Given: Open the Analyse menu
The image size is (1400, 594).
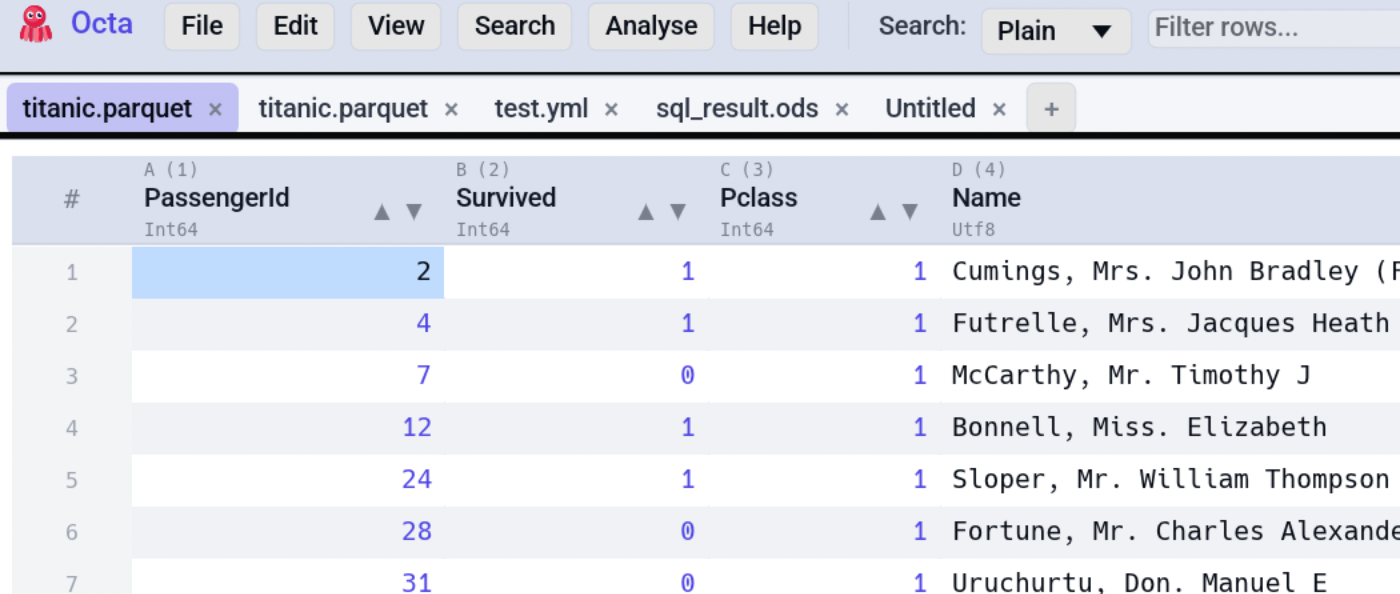Looking at the screenshot, I should coord(651,26).
